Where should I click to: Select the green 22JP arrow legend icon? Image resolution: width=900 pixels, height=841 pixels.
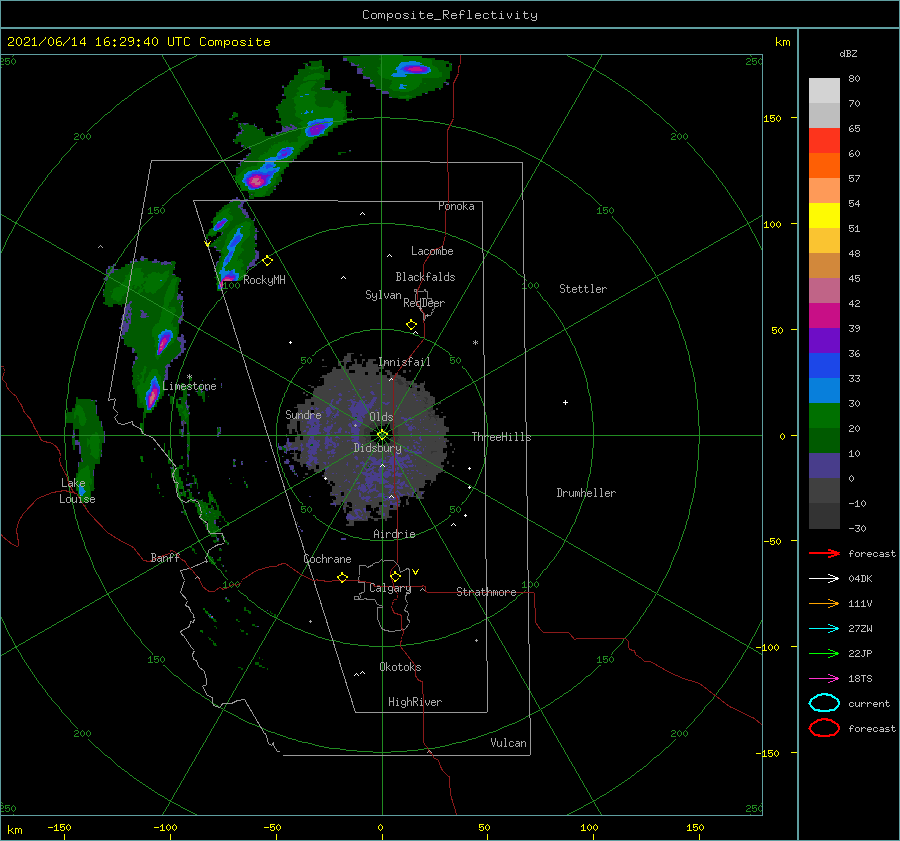(824, 653)
